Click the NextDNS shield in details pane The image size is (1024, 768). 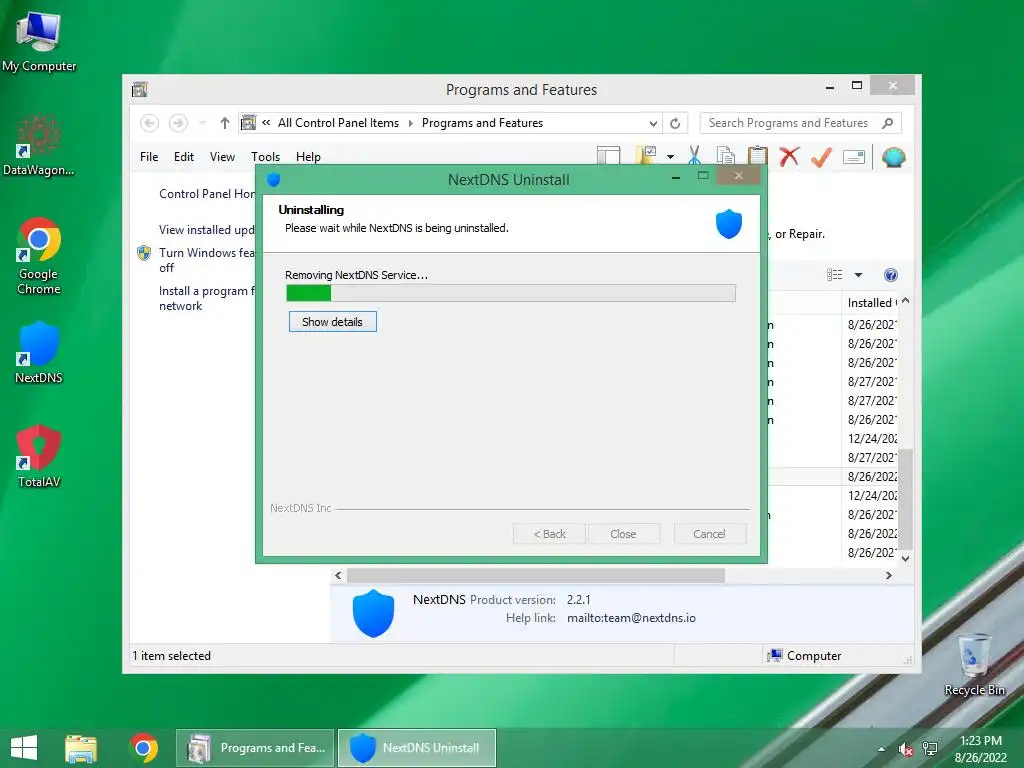[374, 613]
